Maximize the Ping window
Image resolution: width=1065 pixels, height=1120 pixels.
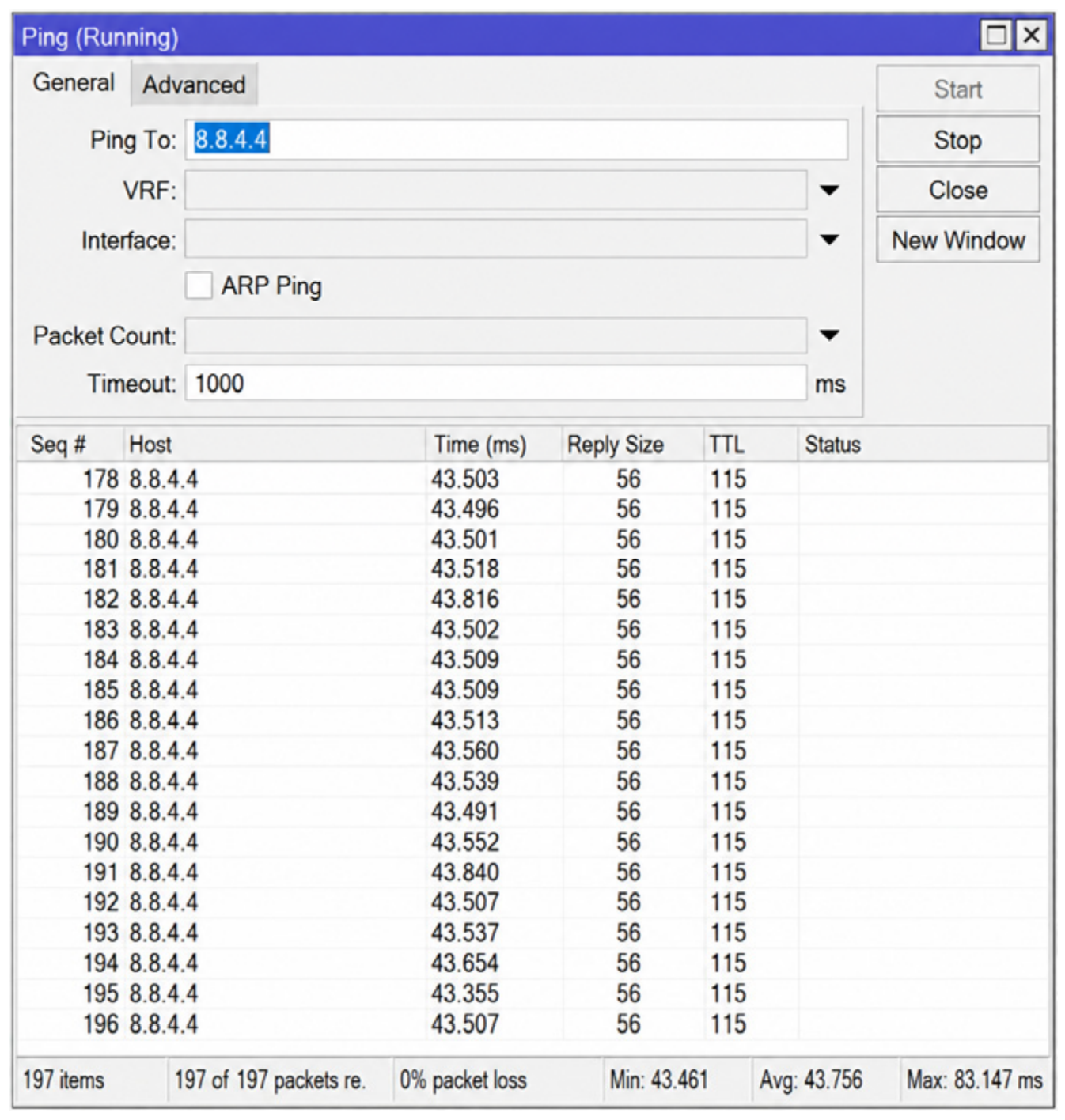996,35
